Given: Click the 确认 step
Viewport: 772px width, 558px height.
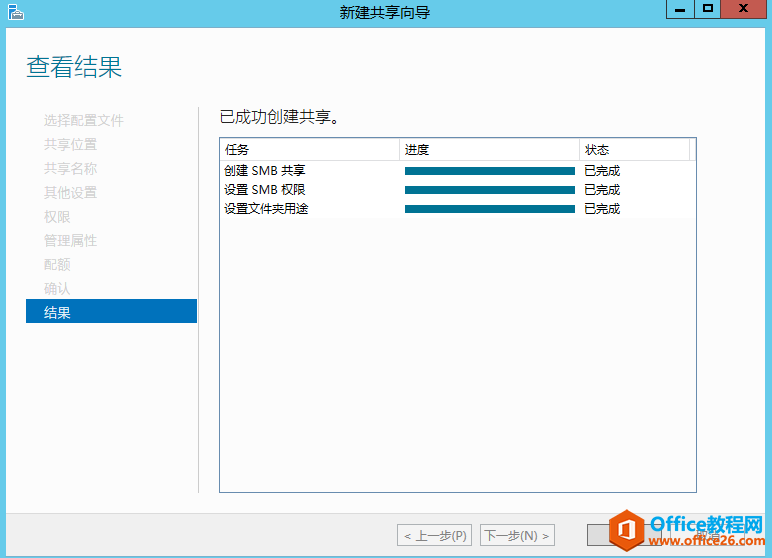Looking at the screenshot, I should point(57,289).
